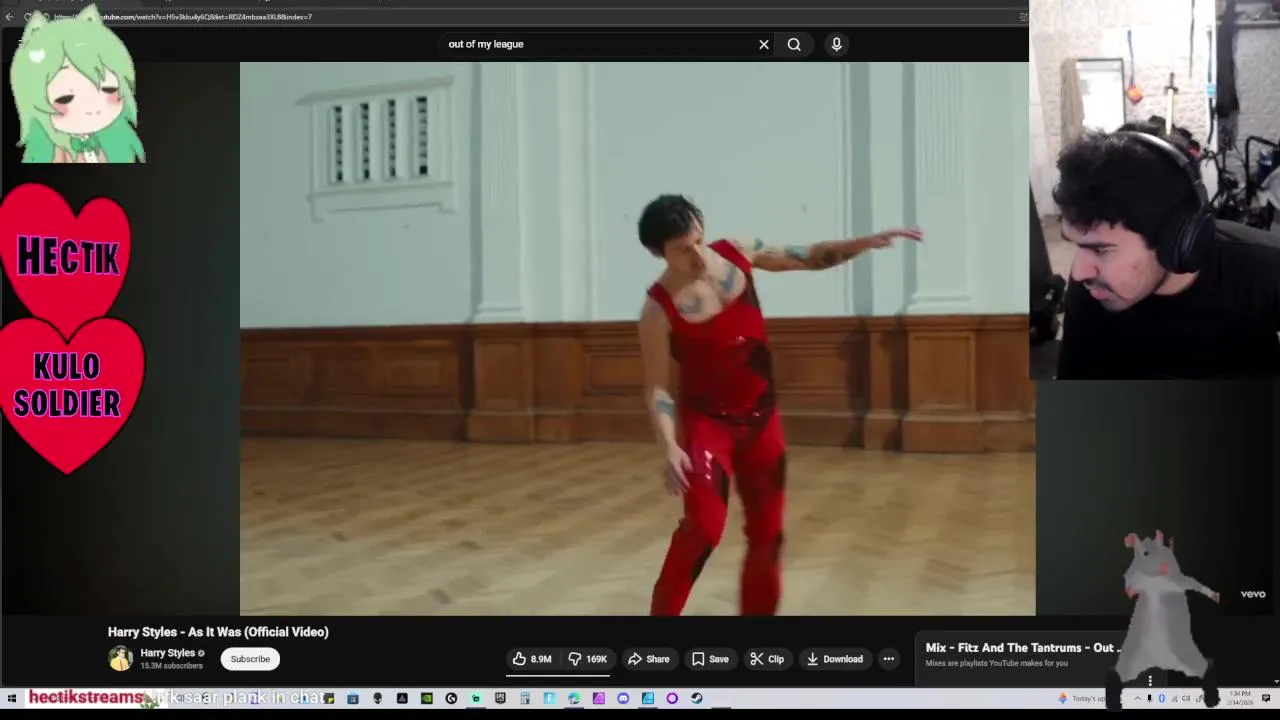This screenshot has width=1280, height=720.
Task: Switch to Microsoft Edge in the taskbar
Action: click(574, 698)
